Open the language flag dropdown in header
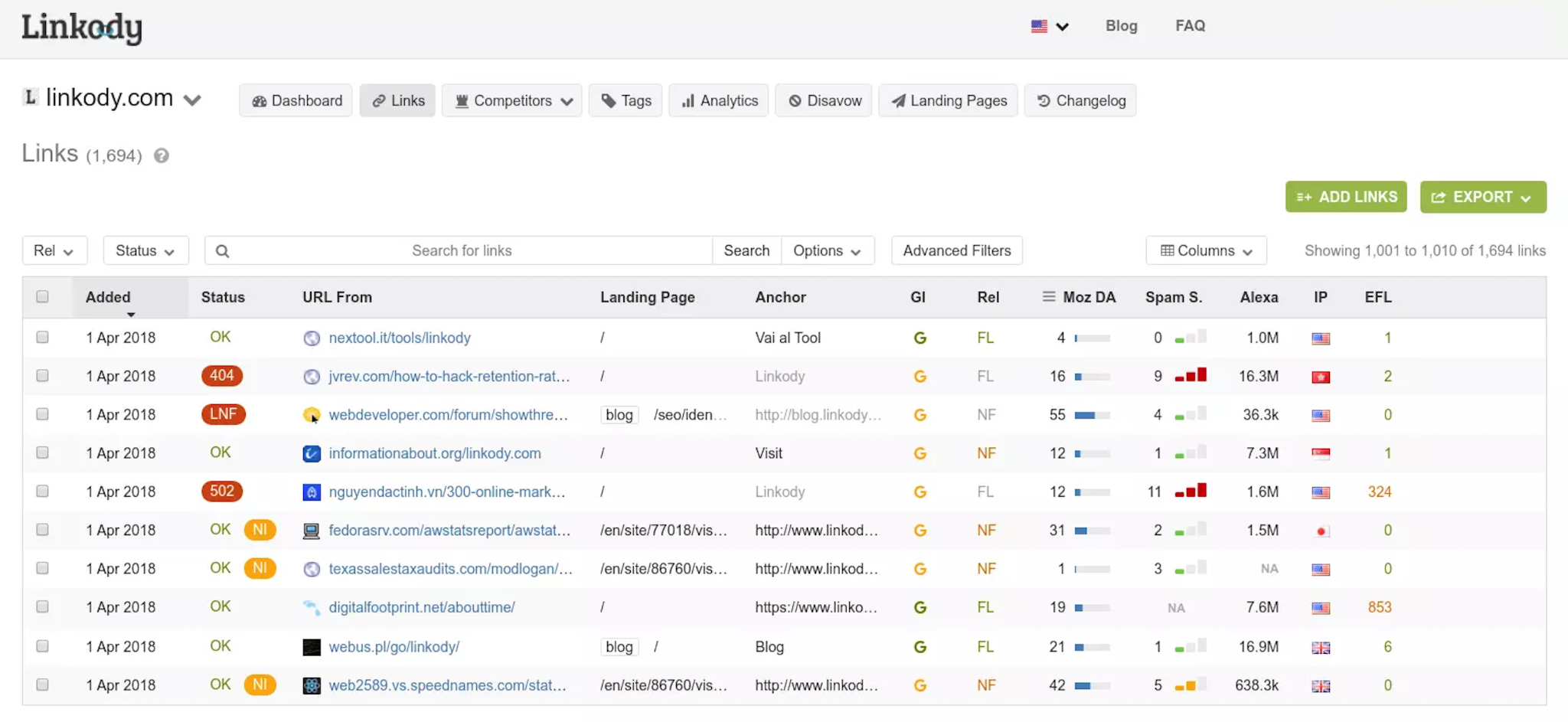 click(1050, 26)
